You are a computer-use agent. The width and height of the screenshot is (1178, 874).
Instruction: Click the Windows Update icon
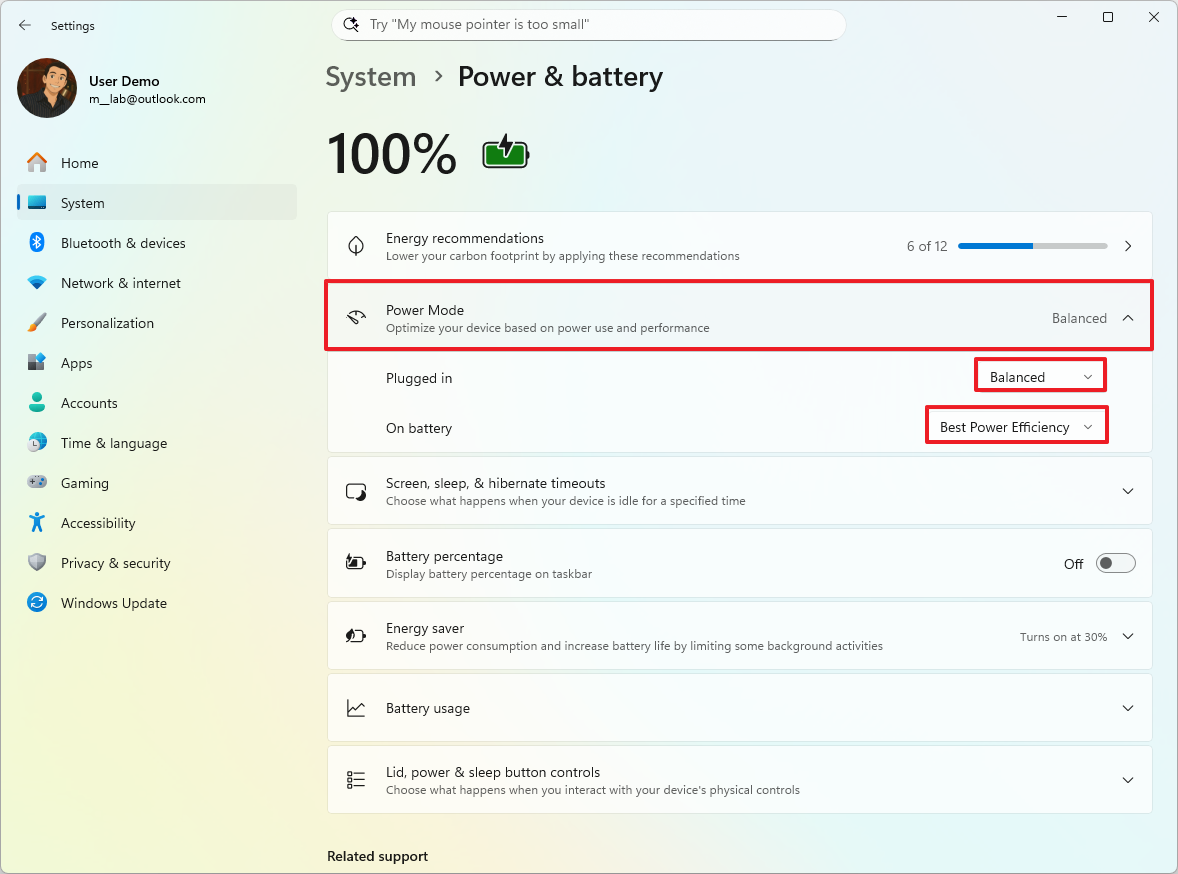pyautogui.click(x=36, y=603)
